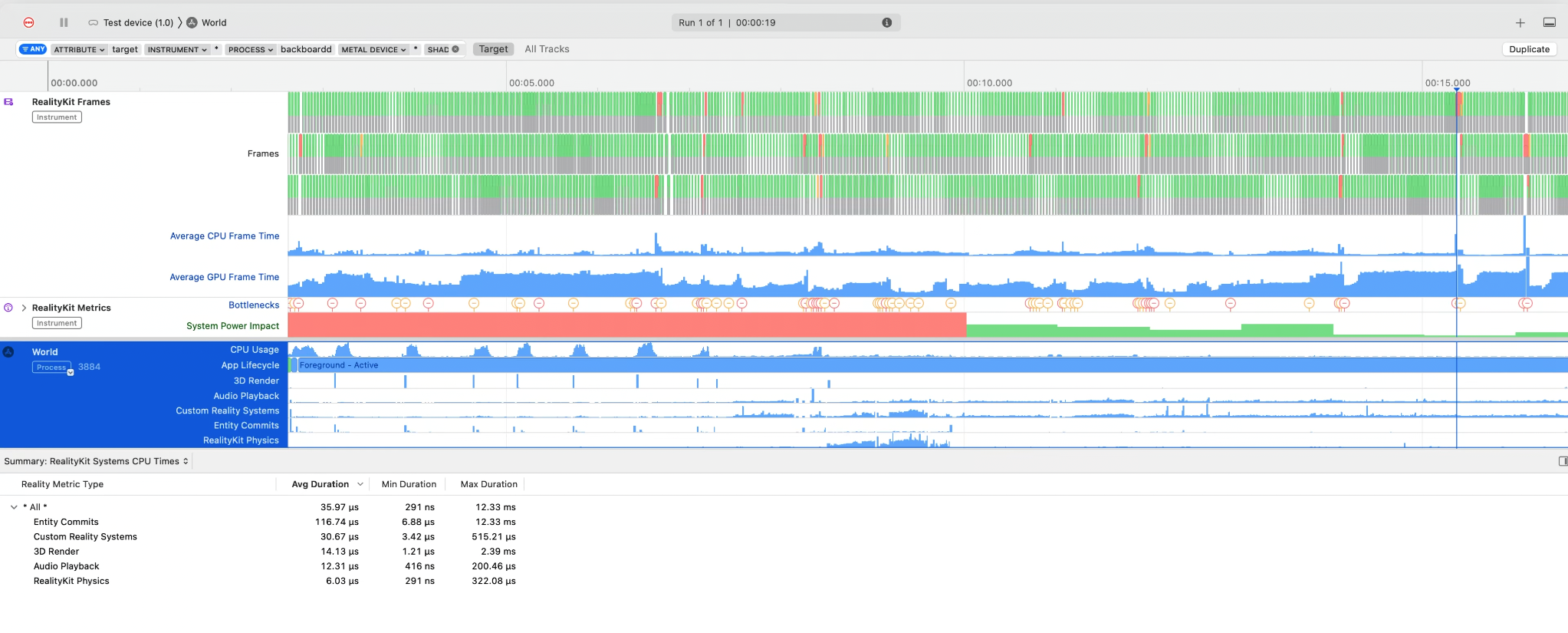
Task: Select the Average GPU Frame Time lane label
Action: [225, 277]
